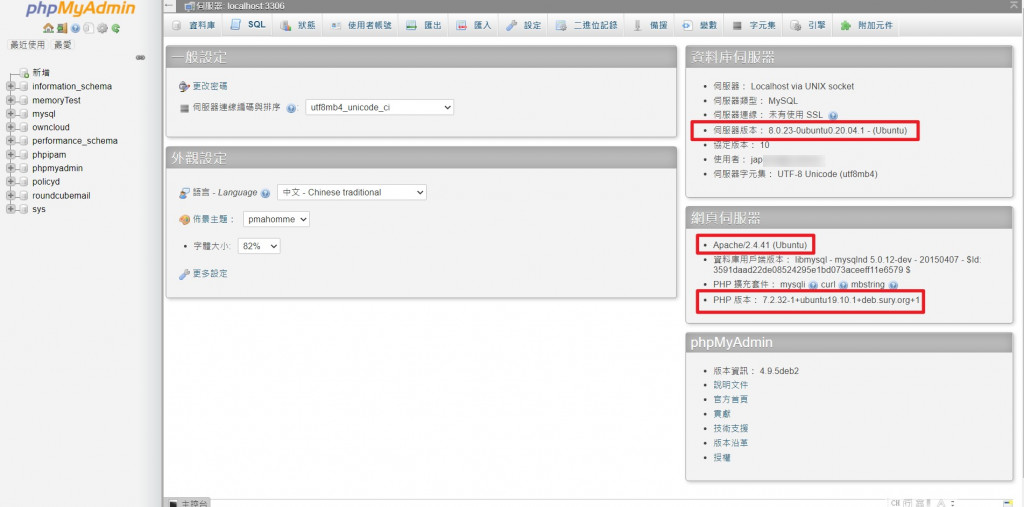The height and width of the screenshot is (507, 1024).
Task: Expand the phpmyadmin database node
Action: pos(10,168)
